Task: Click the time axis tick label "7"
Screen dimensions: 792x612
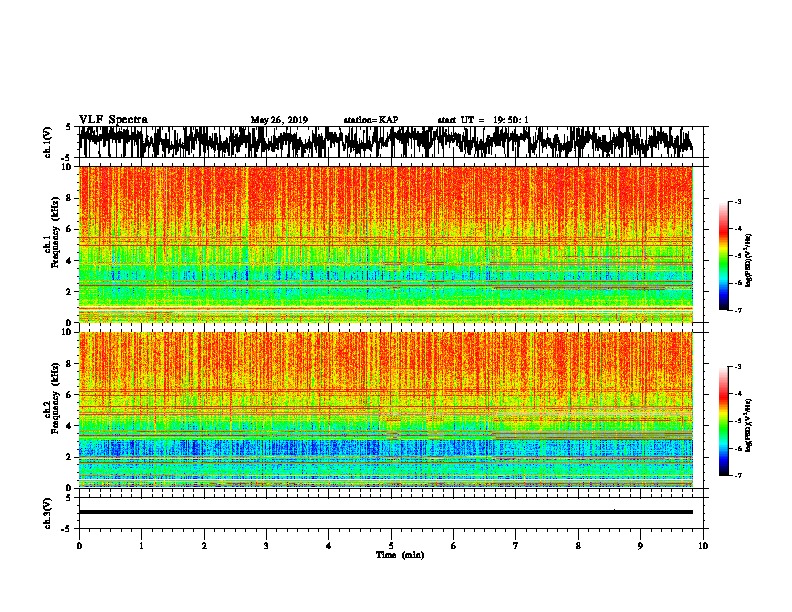Action: 516,546
